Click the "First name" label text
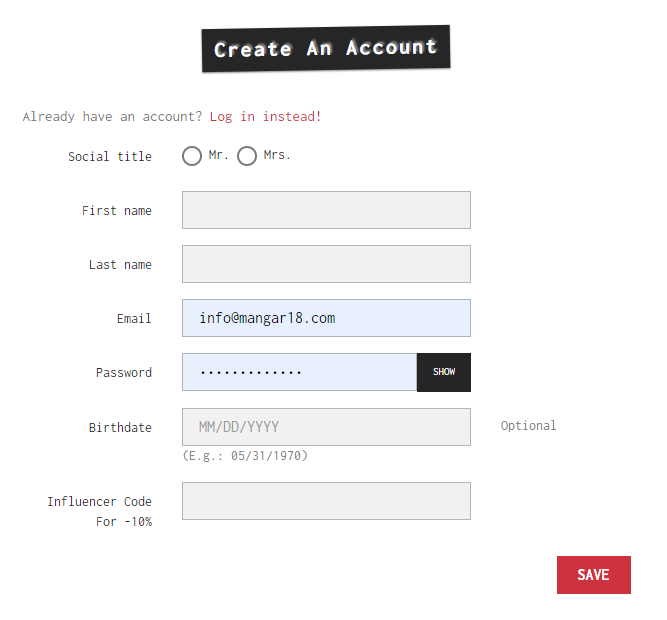This screenshot has height=620, width=667. click(117, 211)
